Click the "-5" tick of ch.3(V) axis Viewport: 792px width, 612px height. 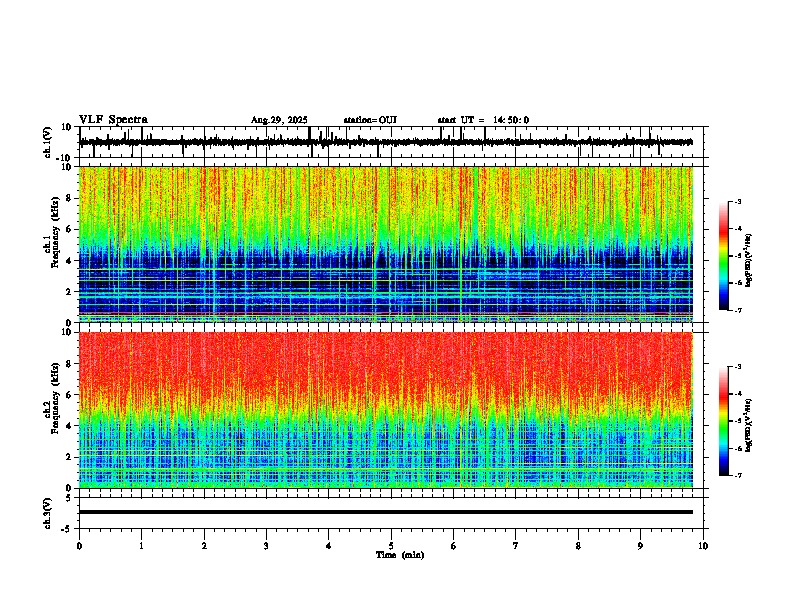(67, 529)
